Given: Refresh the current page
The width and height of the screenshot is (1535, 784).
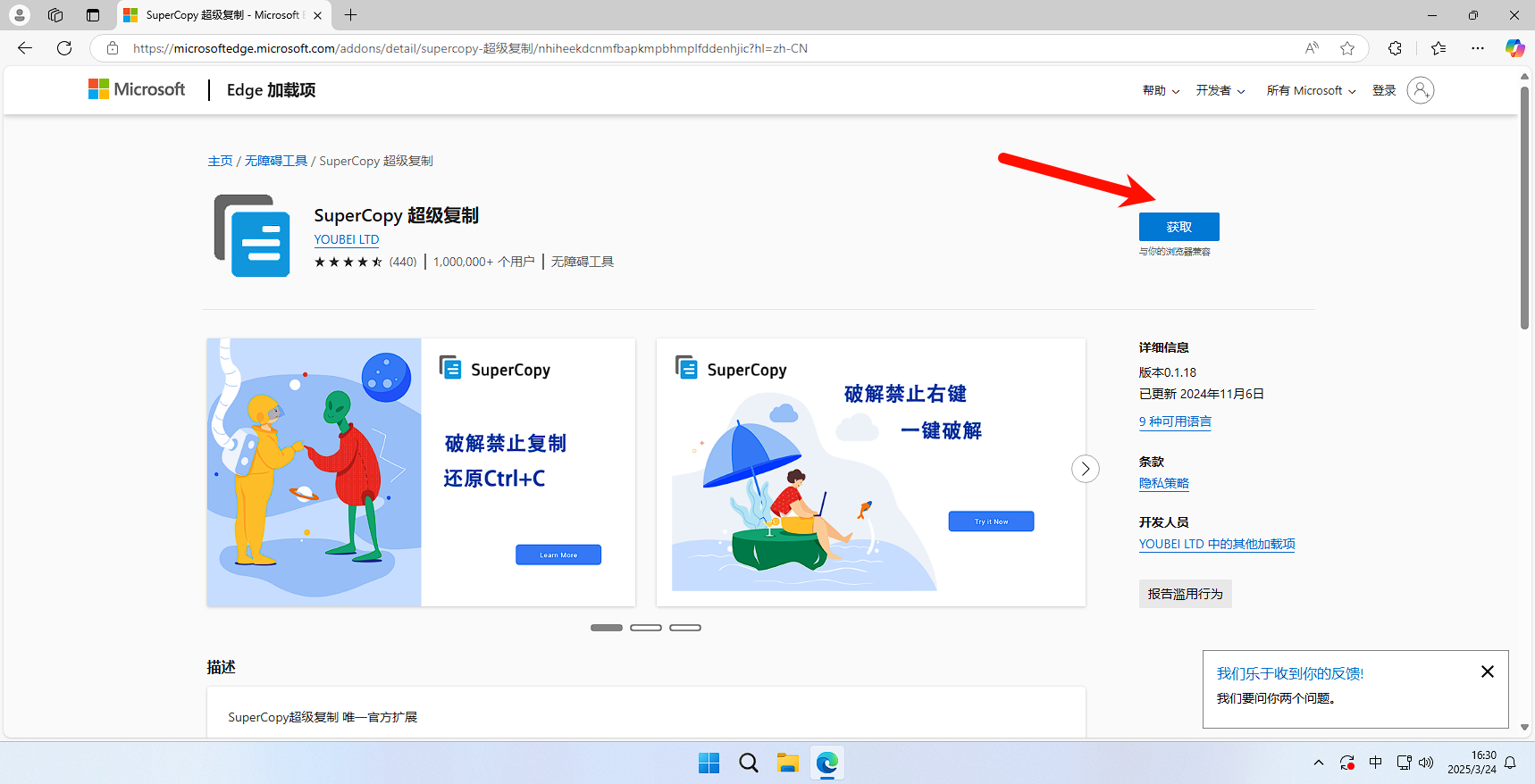Looking at the screenshot, I should 64,48.
